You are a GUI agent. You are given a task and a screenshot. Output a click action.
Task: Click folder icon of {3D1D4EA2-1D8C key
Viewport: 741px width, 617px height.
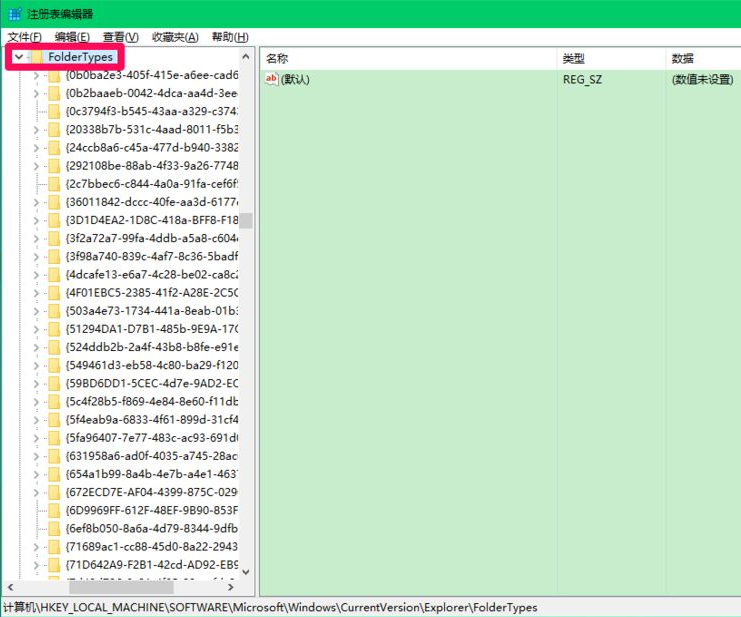(54, 220)
